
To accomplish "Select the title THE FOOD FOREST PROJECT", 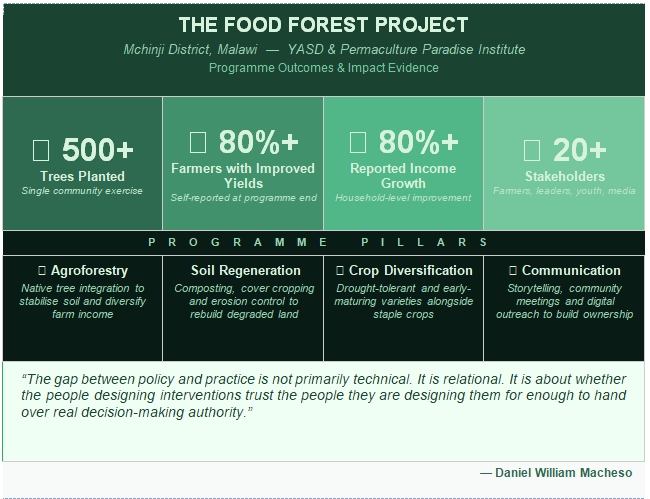I will [x=324, y=25].
